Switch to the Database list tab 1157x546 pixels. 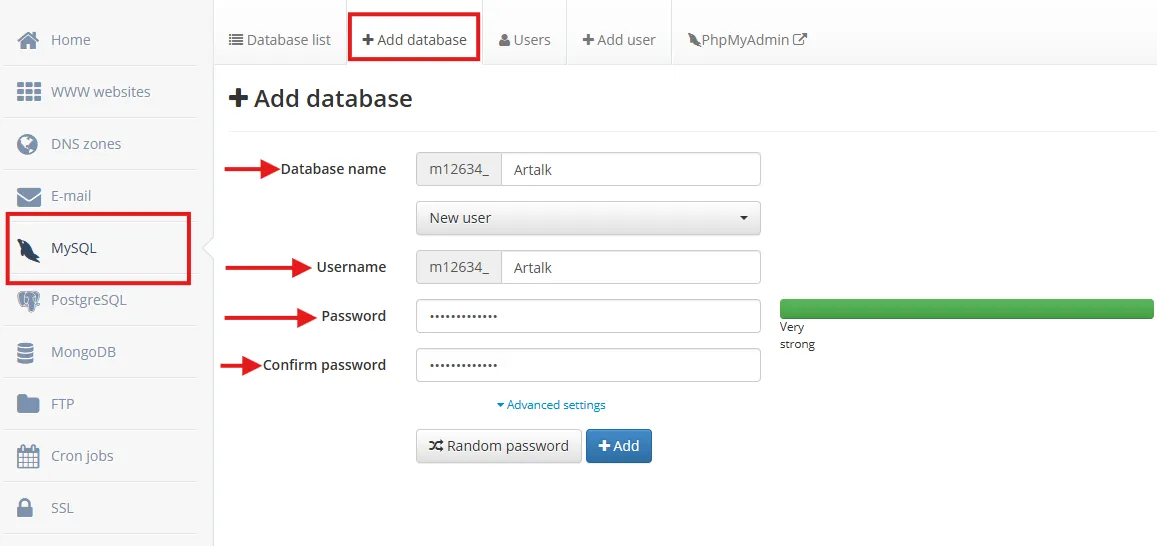pos(280,40)
